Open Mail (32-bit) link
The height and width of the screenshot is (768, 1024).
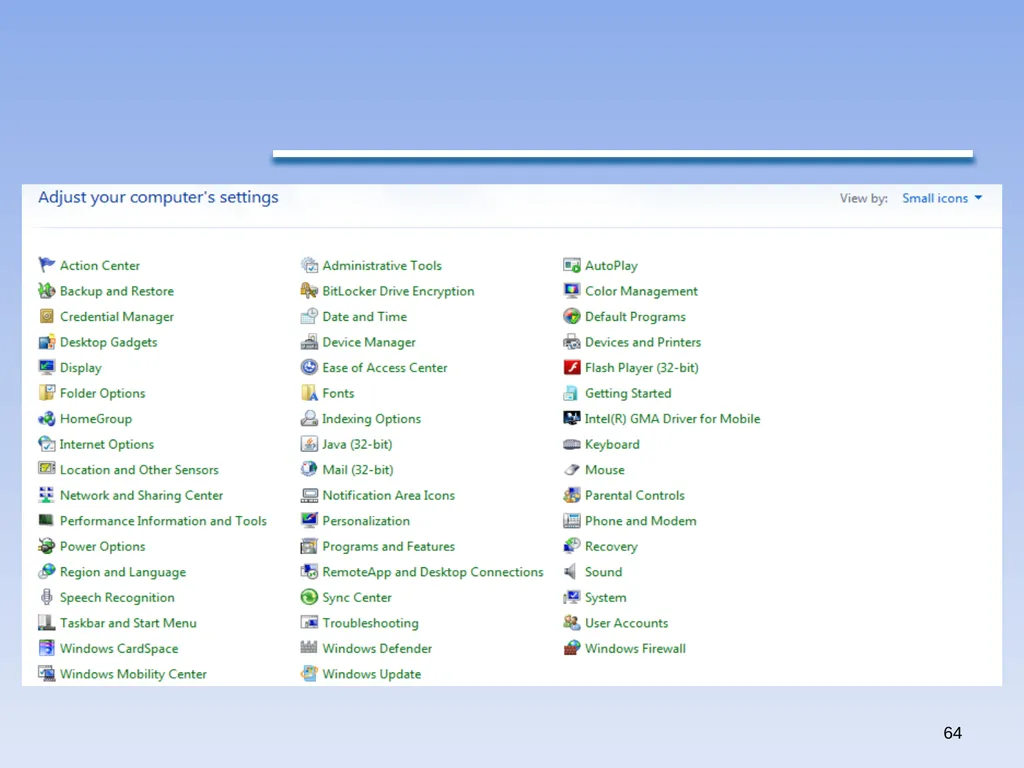358,470
